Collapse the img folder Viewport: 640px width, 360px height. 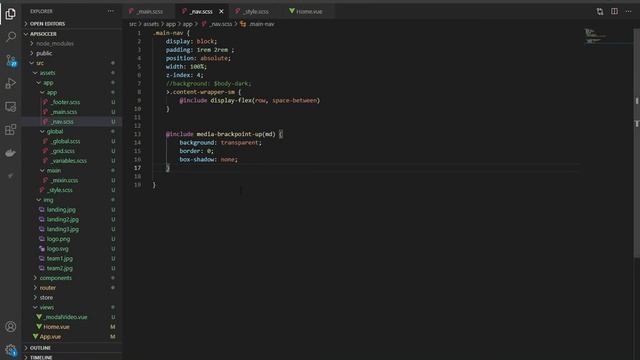click(48, 200)
